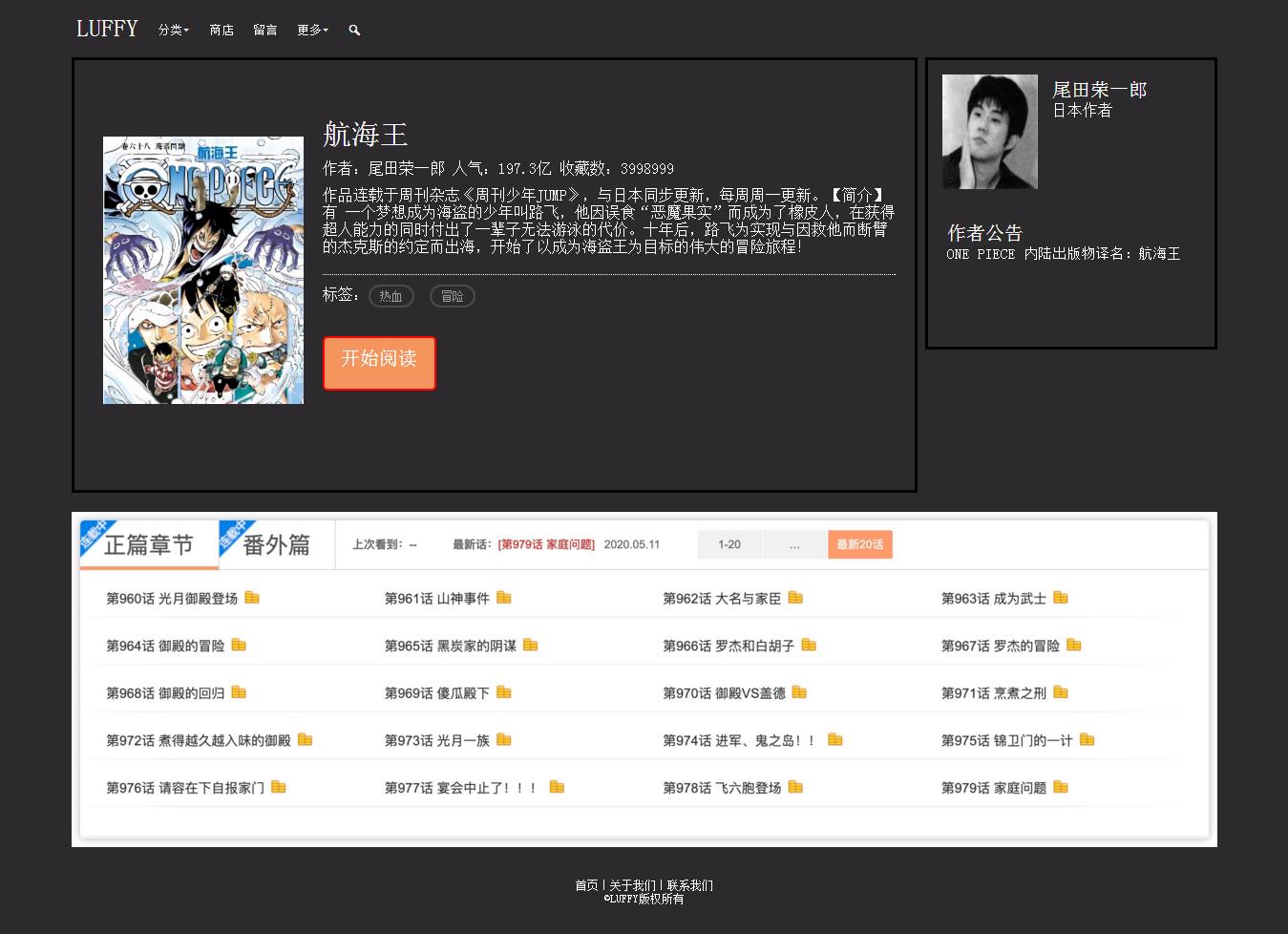Click coin icon beside 第965话 黑炭家的阴谋
Screen dimensions: 1288x934
[531, 646]
